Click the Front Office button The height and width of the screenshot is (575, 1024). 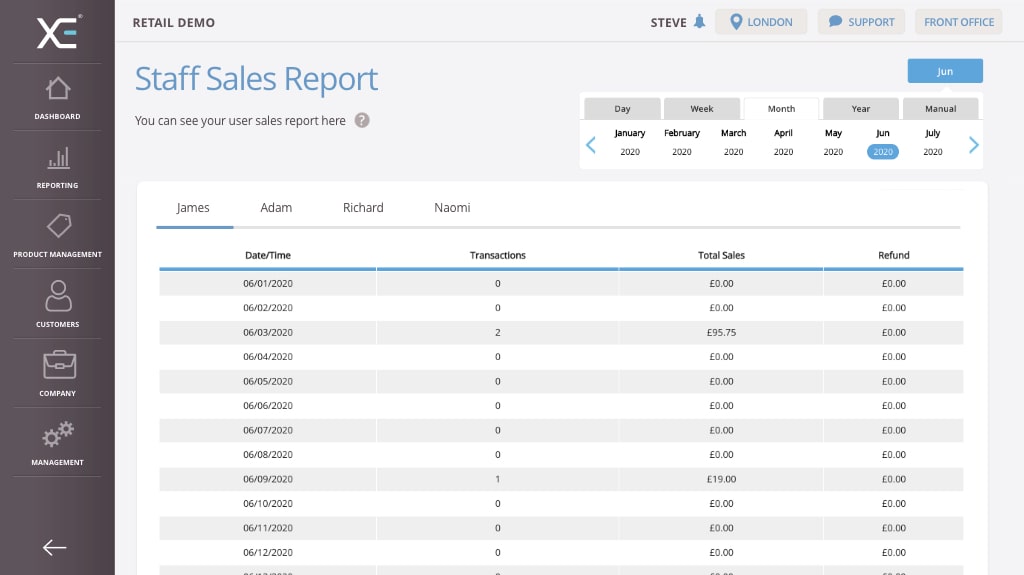(958, 22)
